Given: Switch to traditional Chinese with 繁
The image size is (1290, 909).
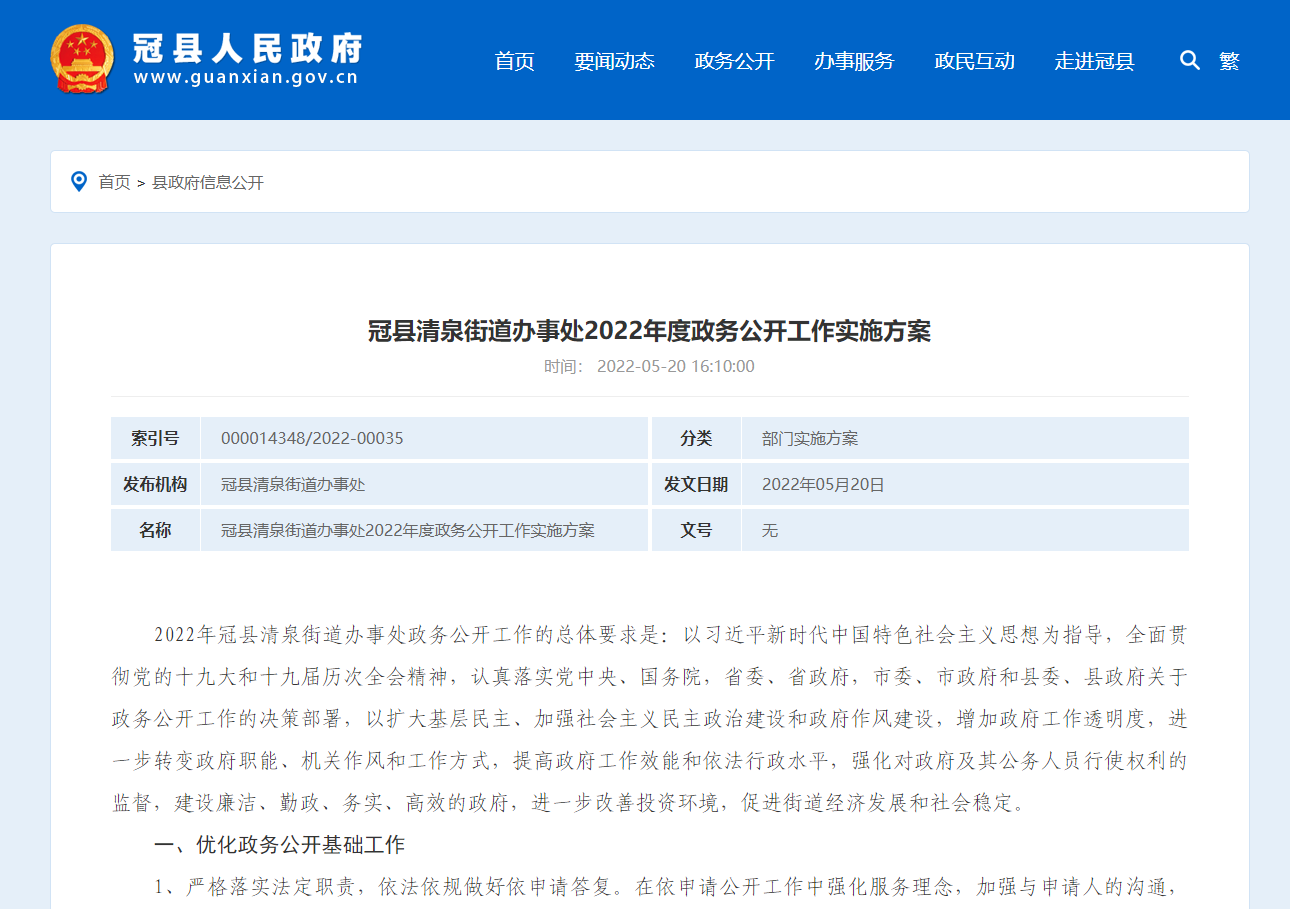Looking at the screenshot, I should [x=1229, y=61].
